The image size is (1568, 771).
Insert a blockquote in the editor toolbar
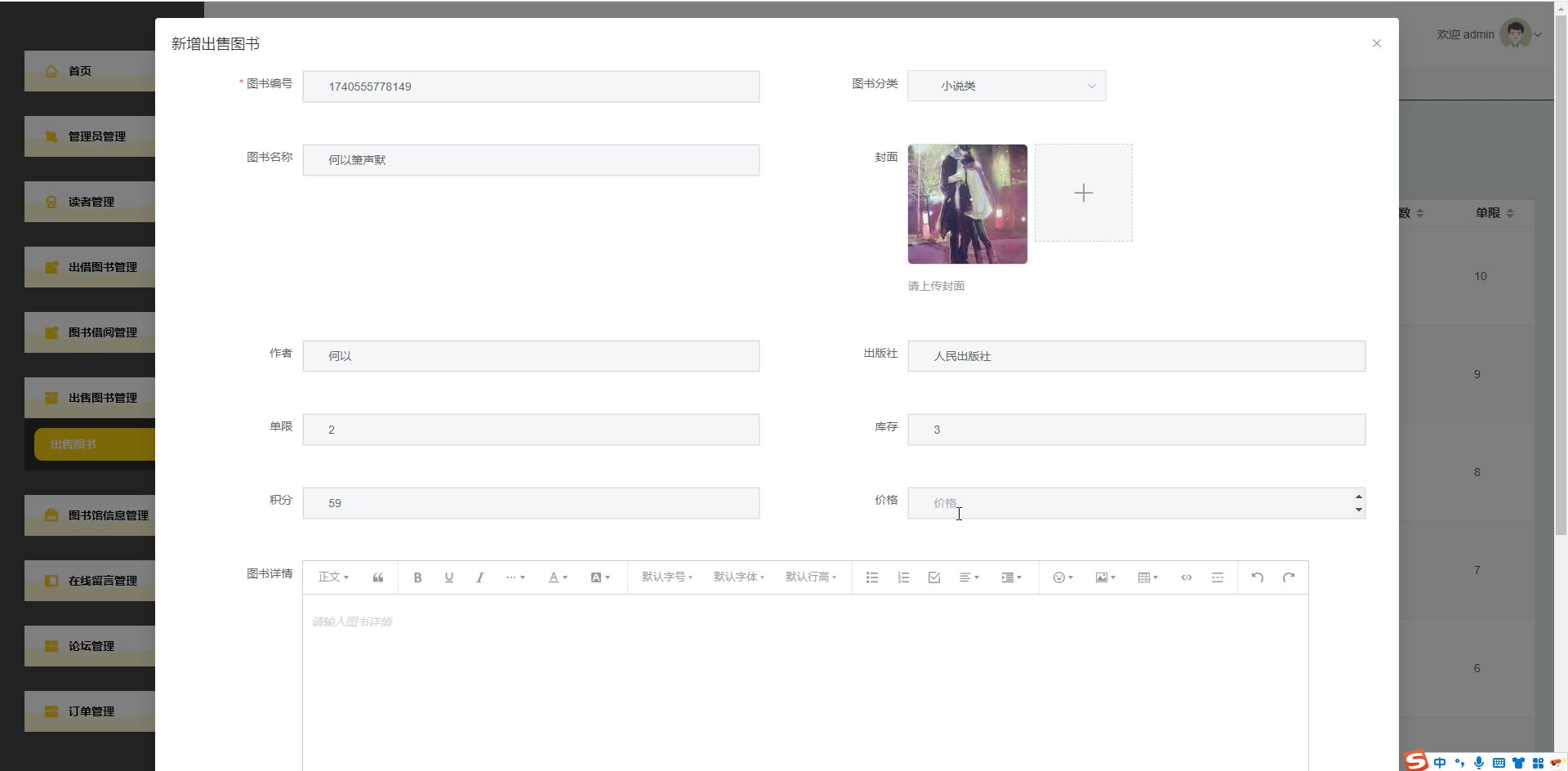(377, 577)
